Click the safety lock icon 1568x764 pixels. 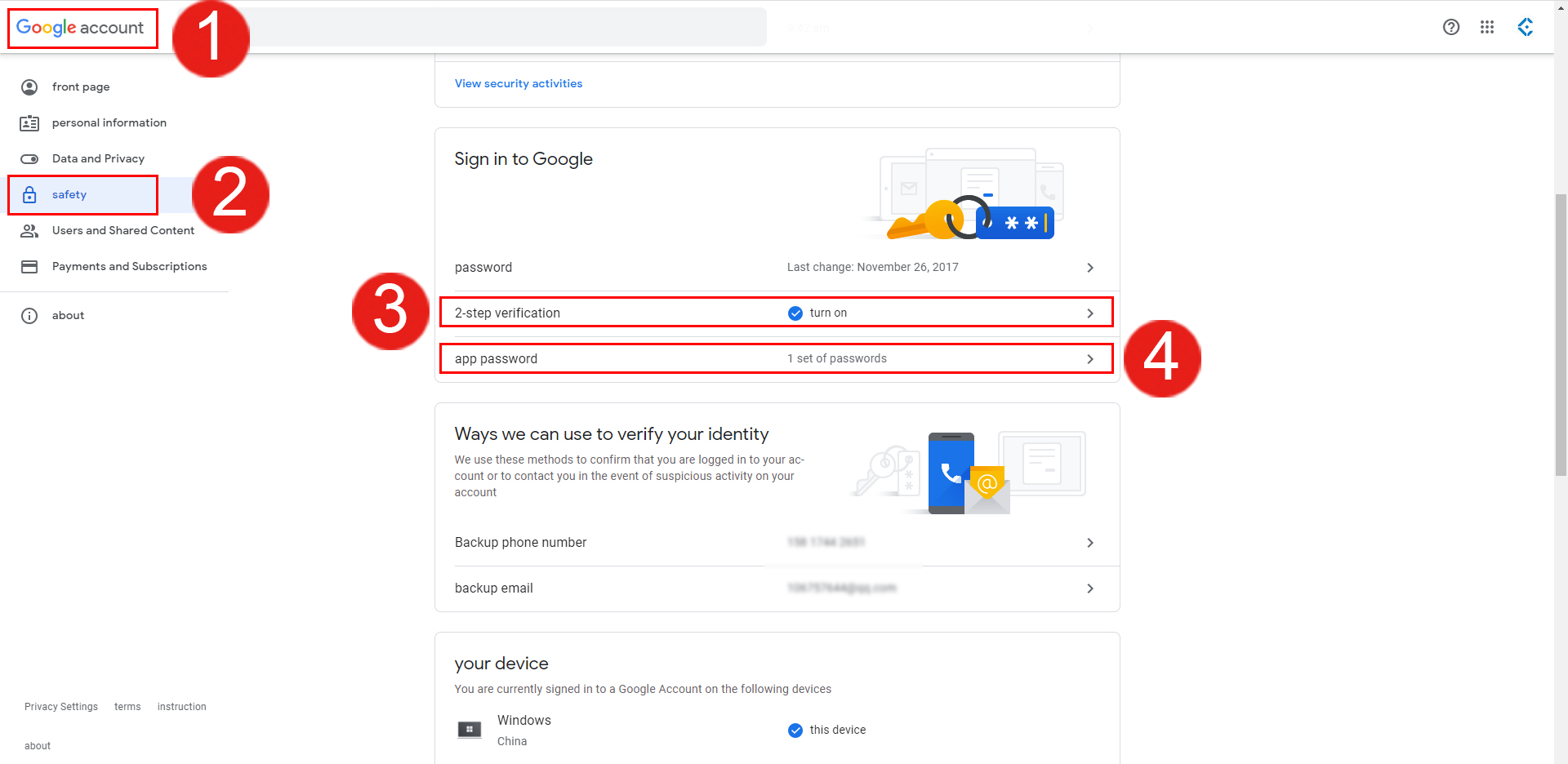click(29, 195)
